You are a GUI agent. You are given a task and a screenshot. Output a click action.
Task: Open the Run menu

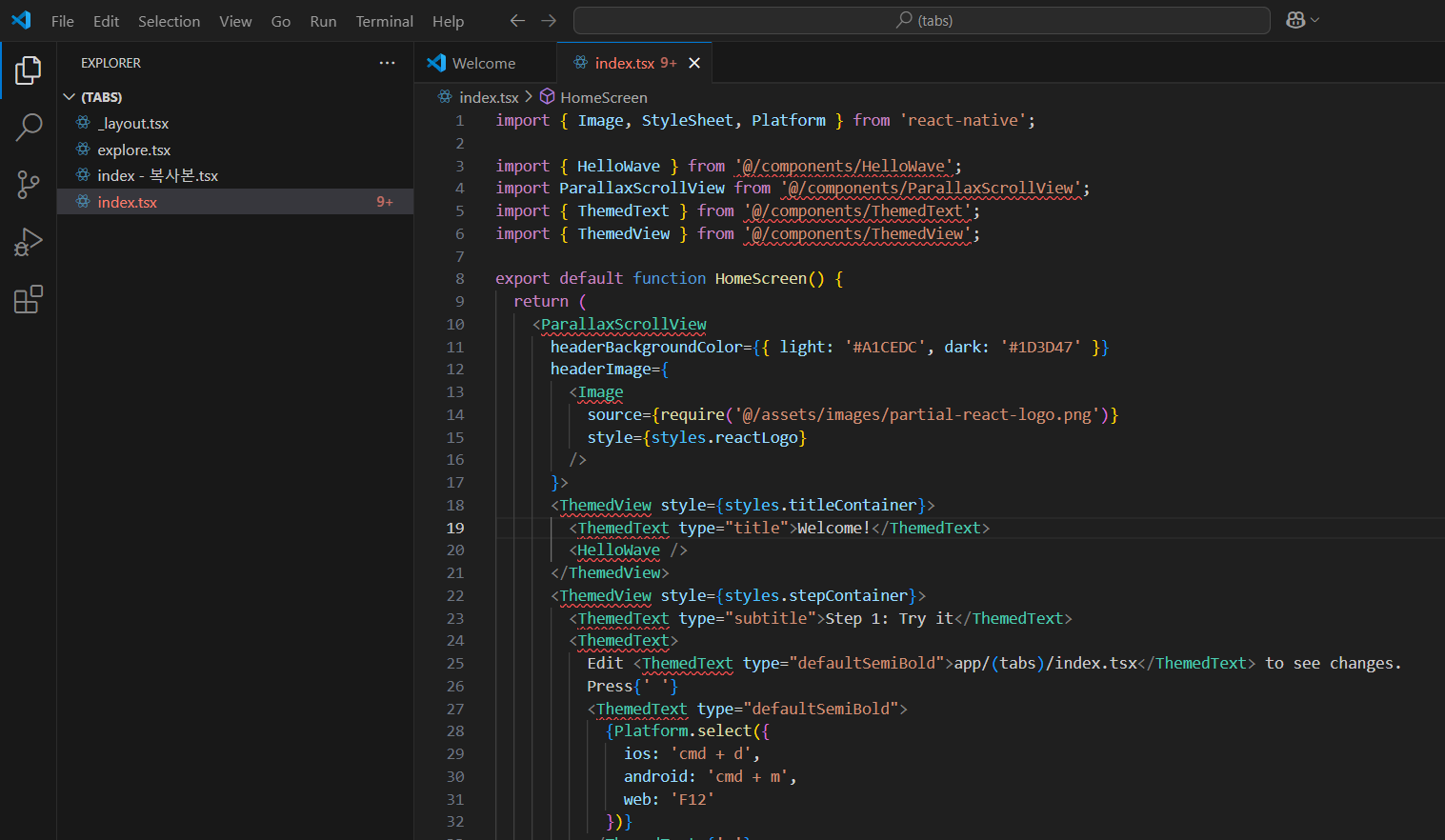pyautogui.click(x=323, y=21)
